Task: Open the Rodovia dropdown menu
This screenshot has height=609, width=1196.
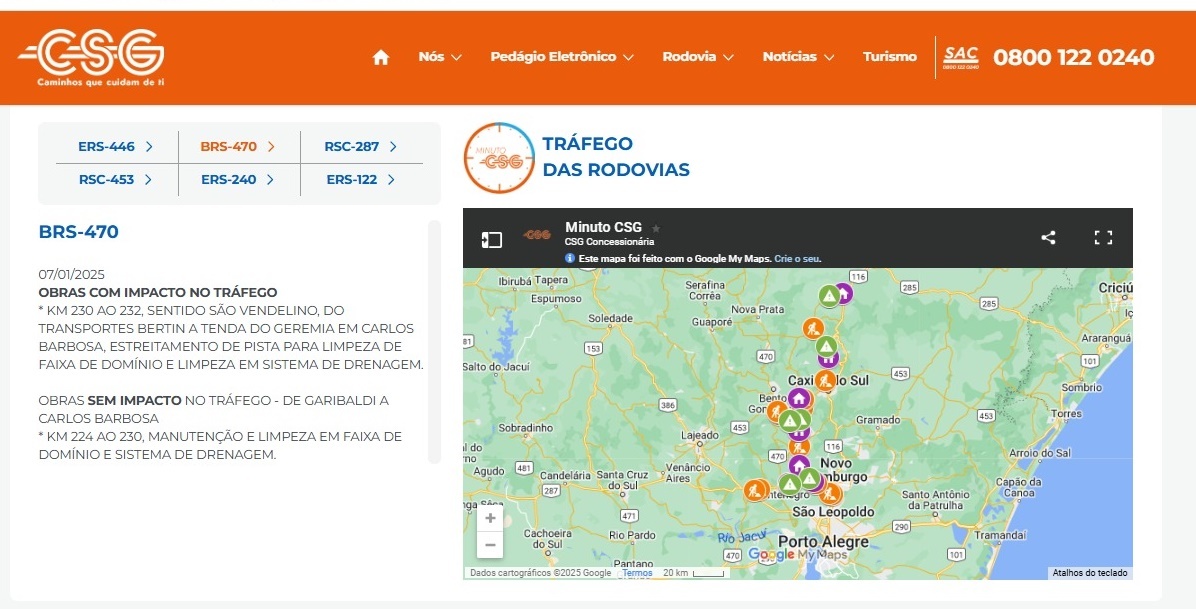Action: point(698,57)
